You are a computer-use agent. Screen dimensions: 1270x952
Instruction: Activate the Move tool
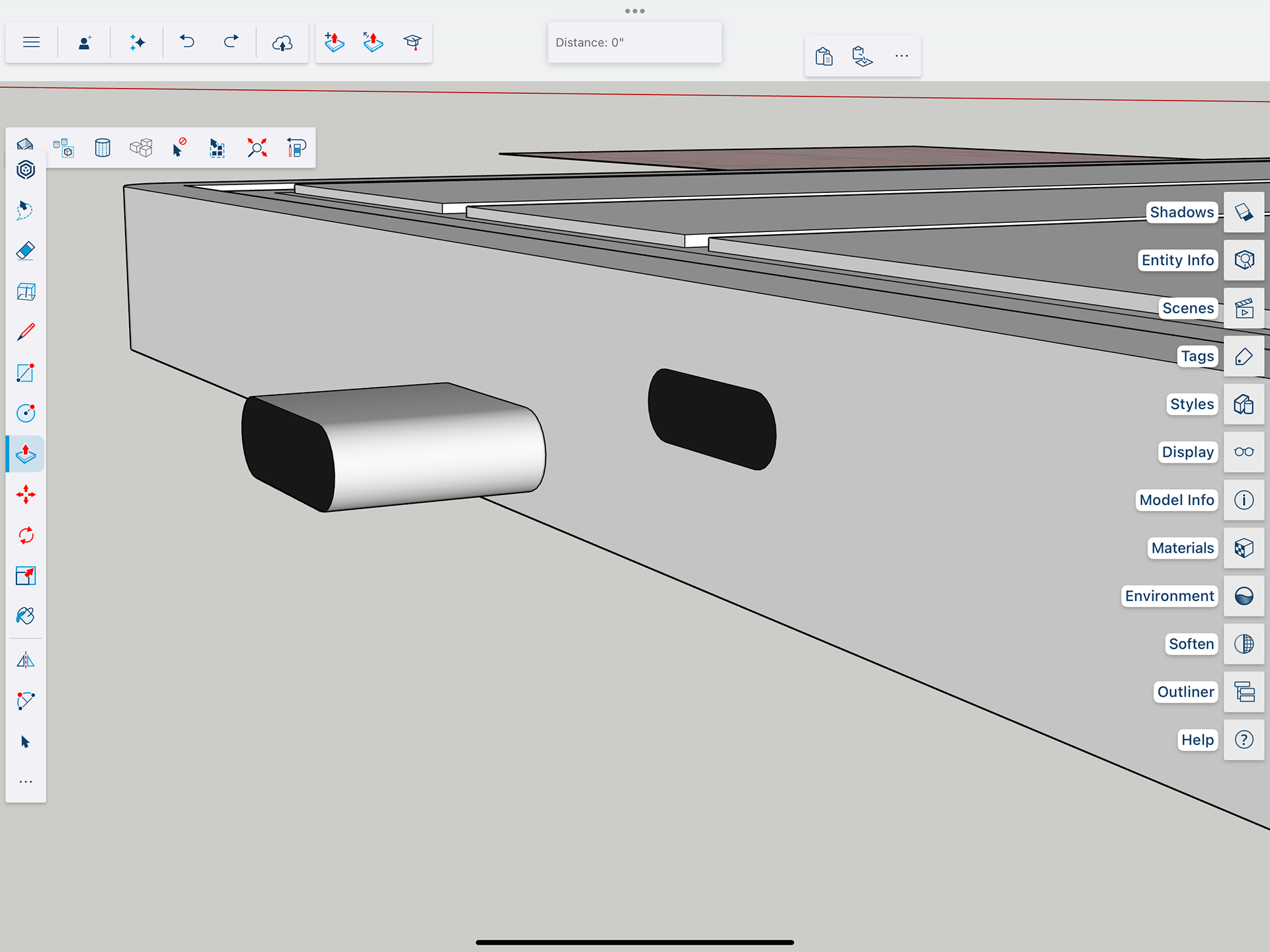pos(25,495)
